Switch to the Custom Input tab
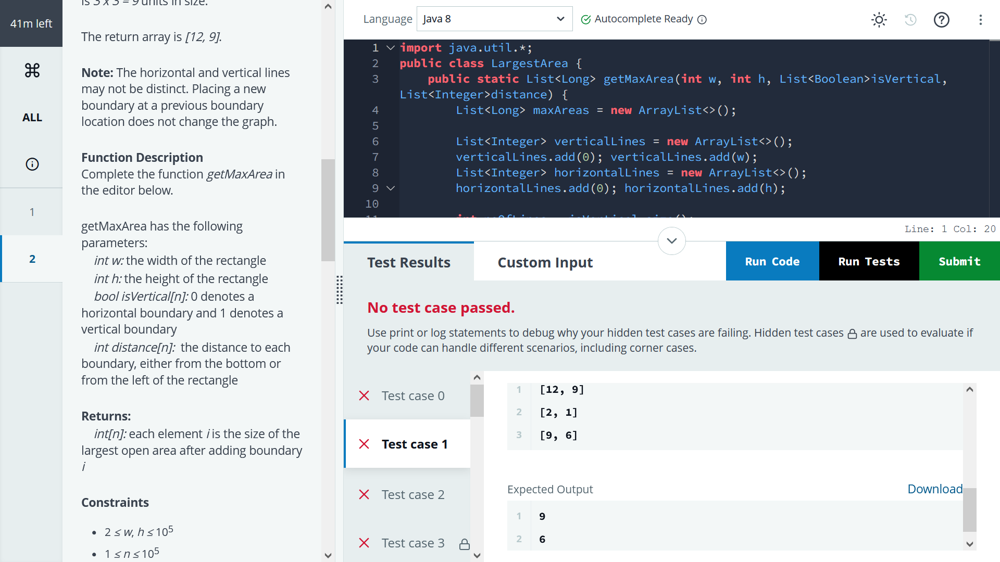 click(545, 262)
